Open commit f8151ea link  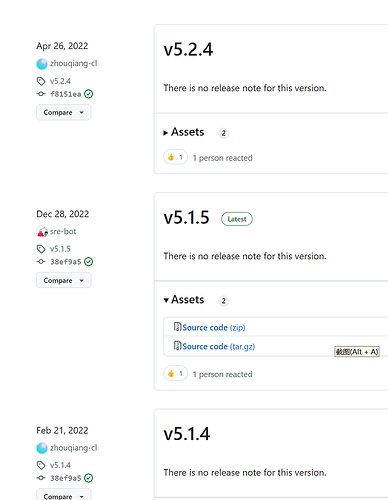click(x=66, y=94)
